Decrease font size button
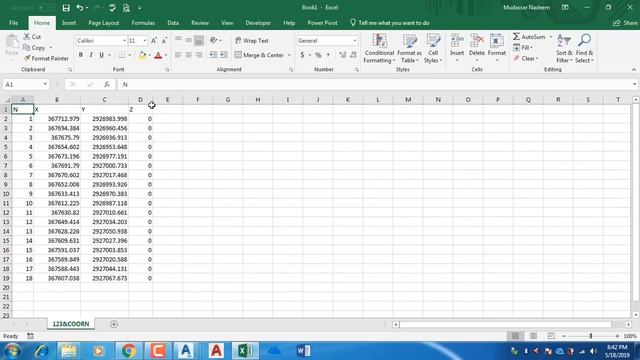Viewport: 640px width, 360px height. coord(164,41)
